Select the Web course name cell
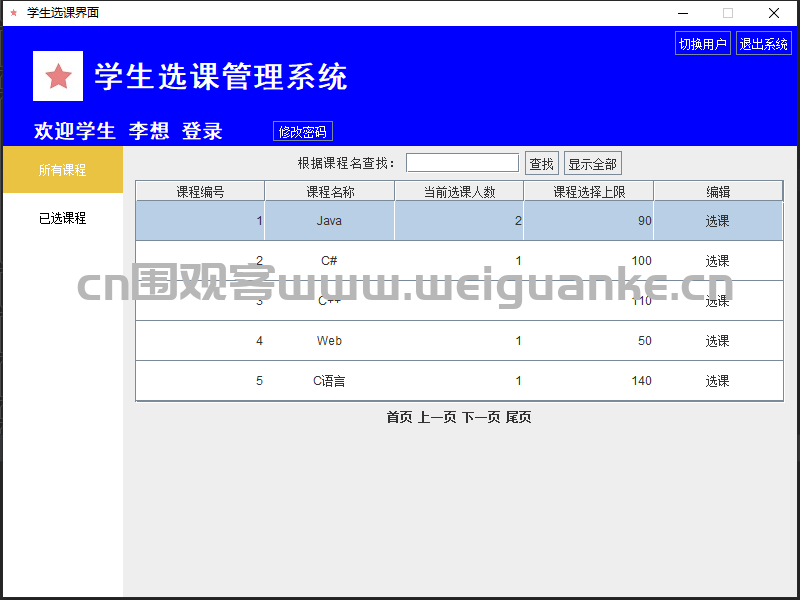Screen dimensions: 800x600 point(330,341)
